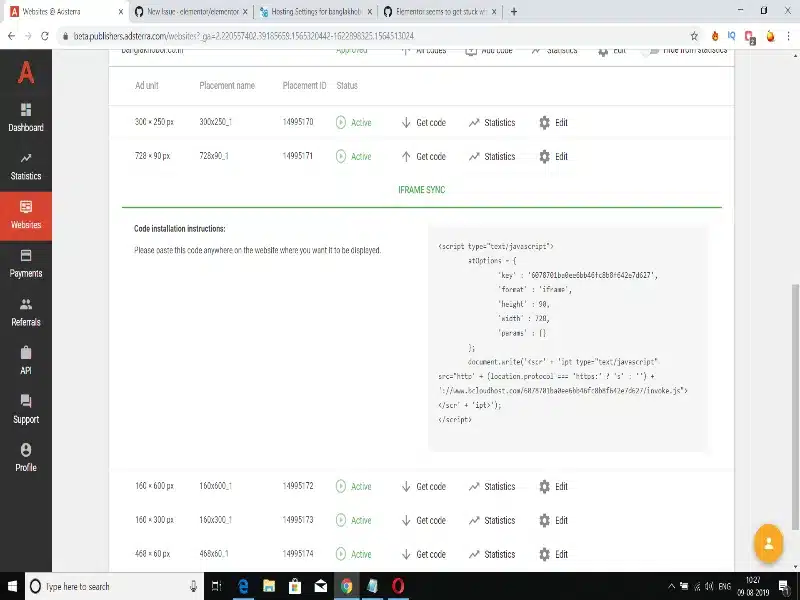The width and height of the screenshot is (800, 600).
Task: Open Task View on the taskbar
Action: [x=216, y=586]
